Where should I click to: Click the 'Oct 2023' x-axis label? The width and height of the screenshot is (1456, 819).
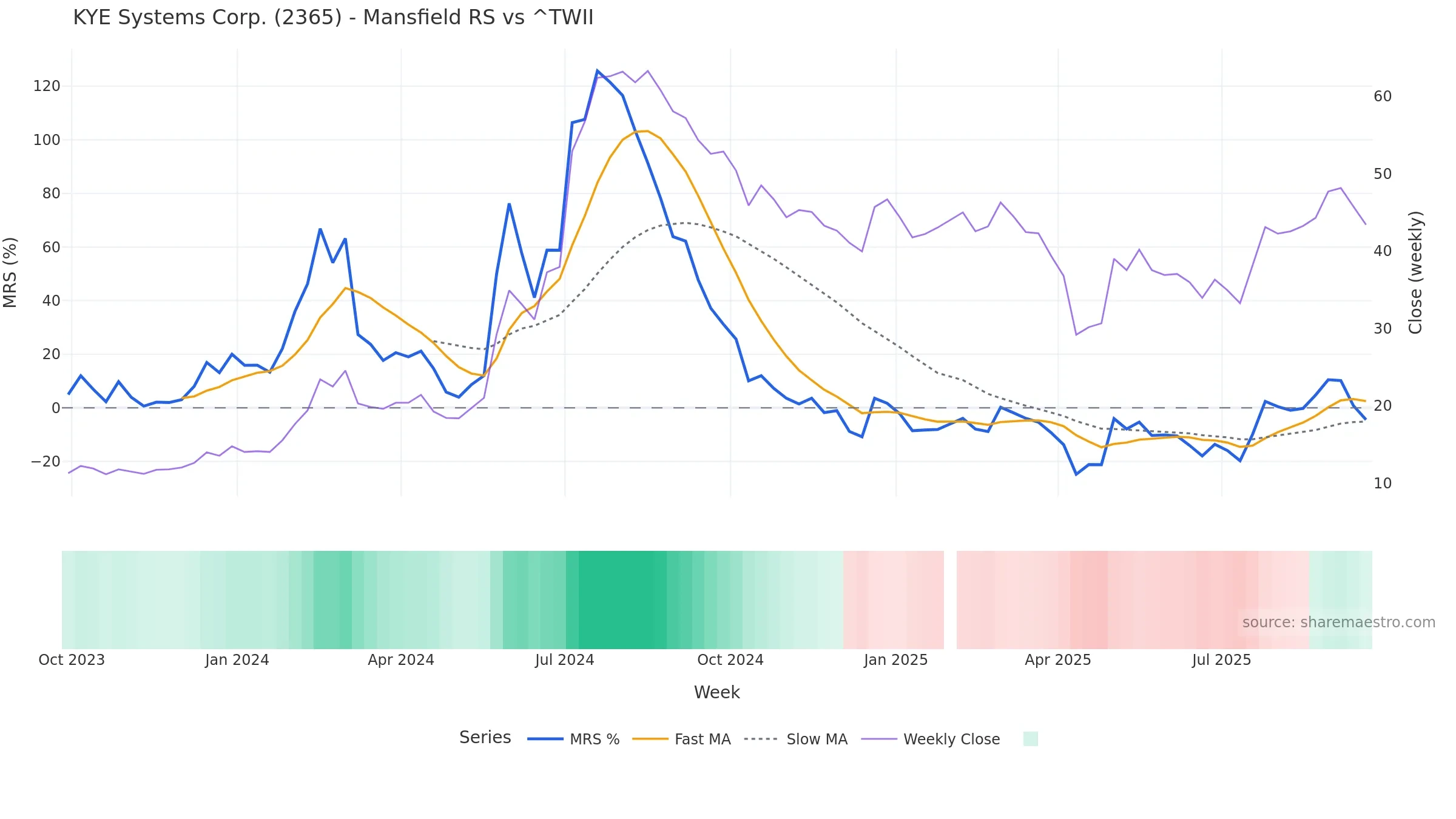pyautogui.click(x=72, y=660)
